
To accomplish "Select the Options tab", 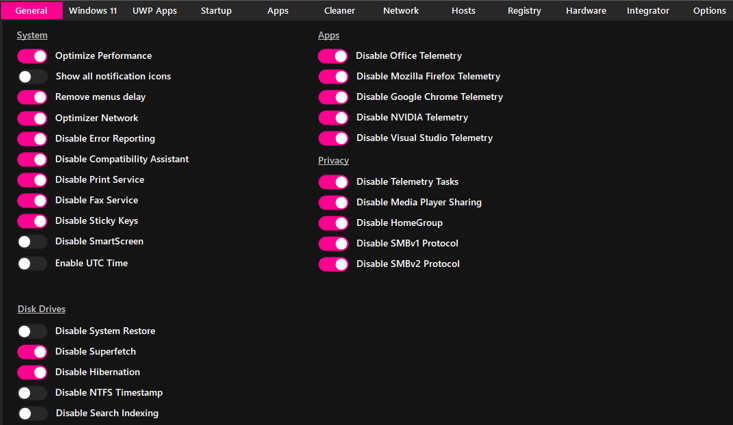I will click(x=709, y=11).
